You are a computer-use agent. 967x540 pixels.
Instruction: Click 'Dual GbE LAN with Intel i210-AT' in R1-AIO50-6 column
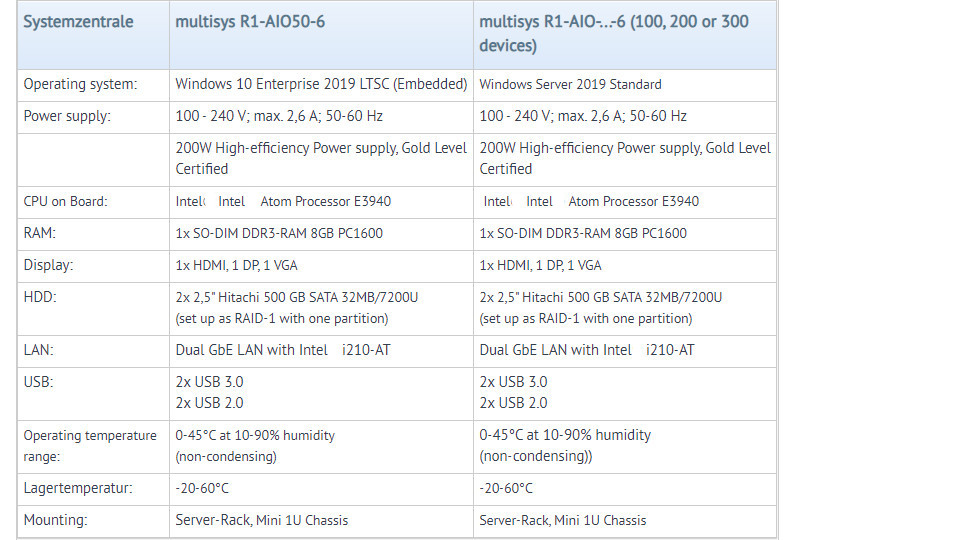click(x=283, y=350)
